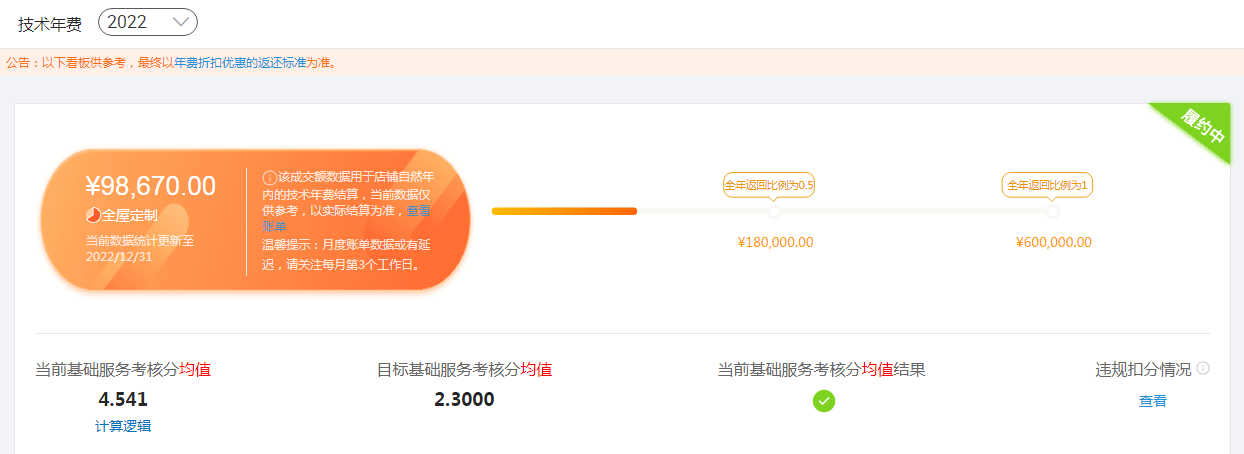
Task: Click the green checkmark result icon
Action: 824,401
